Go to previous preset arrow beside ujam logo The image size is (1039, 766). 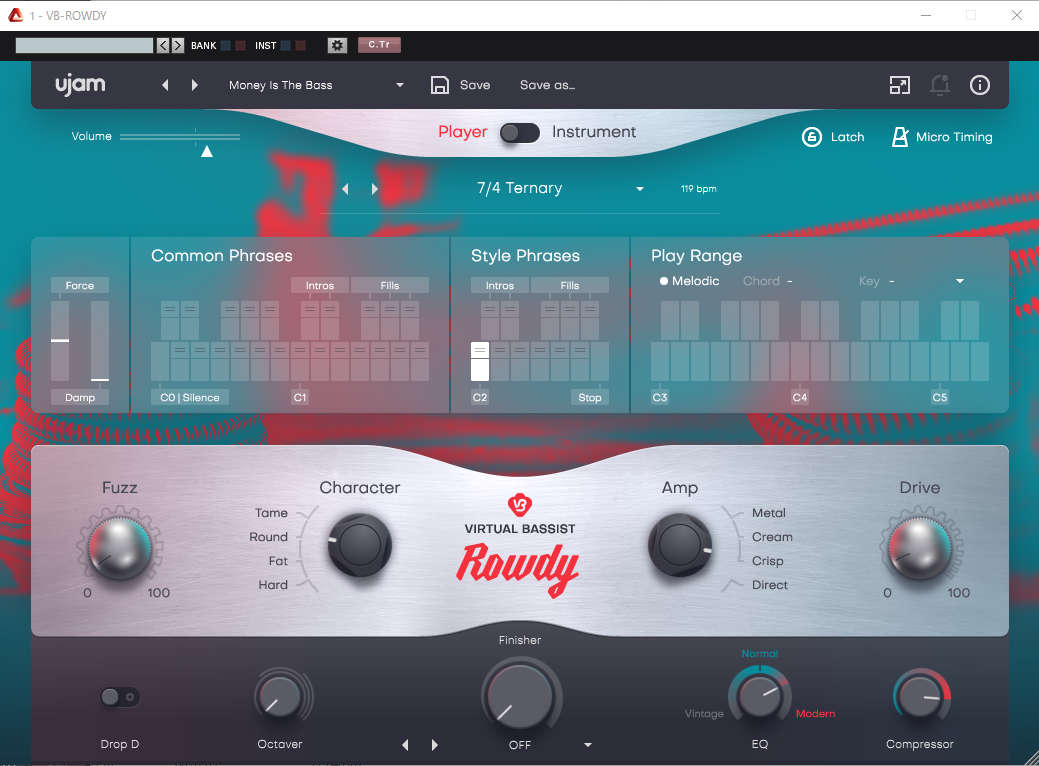(166, 85)
